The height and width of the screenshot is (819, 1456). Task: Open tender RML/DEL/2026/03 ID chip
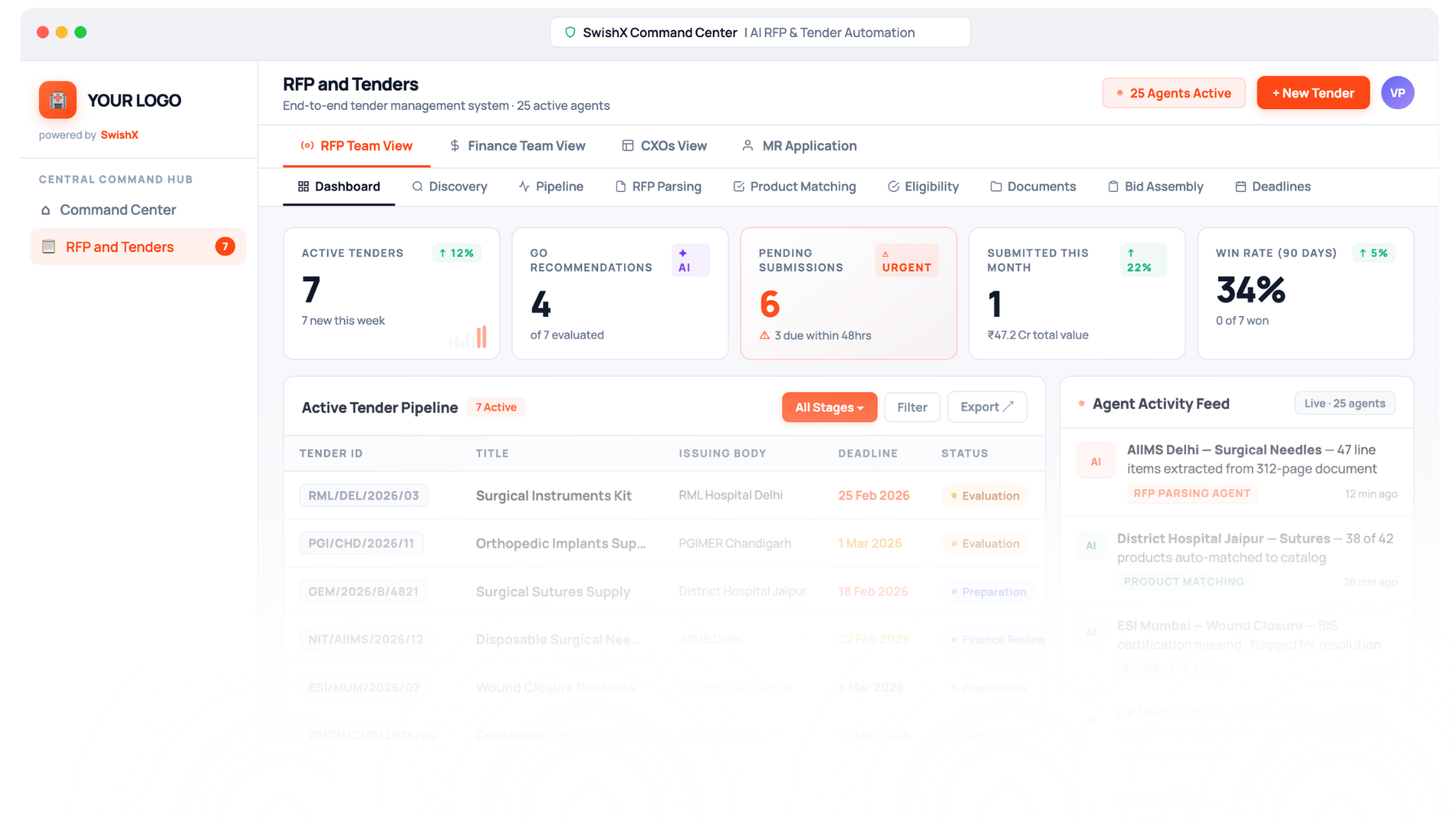click(363, 495)
